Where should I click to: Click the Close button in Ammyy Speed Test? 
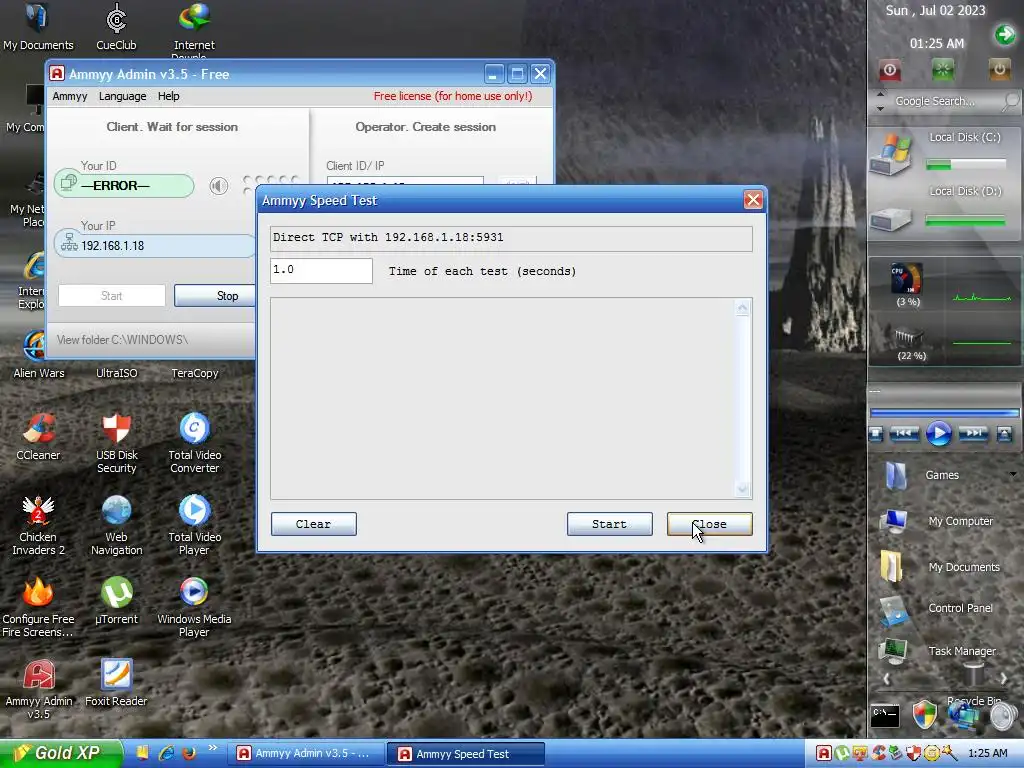(x=709, y=524)
